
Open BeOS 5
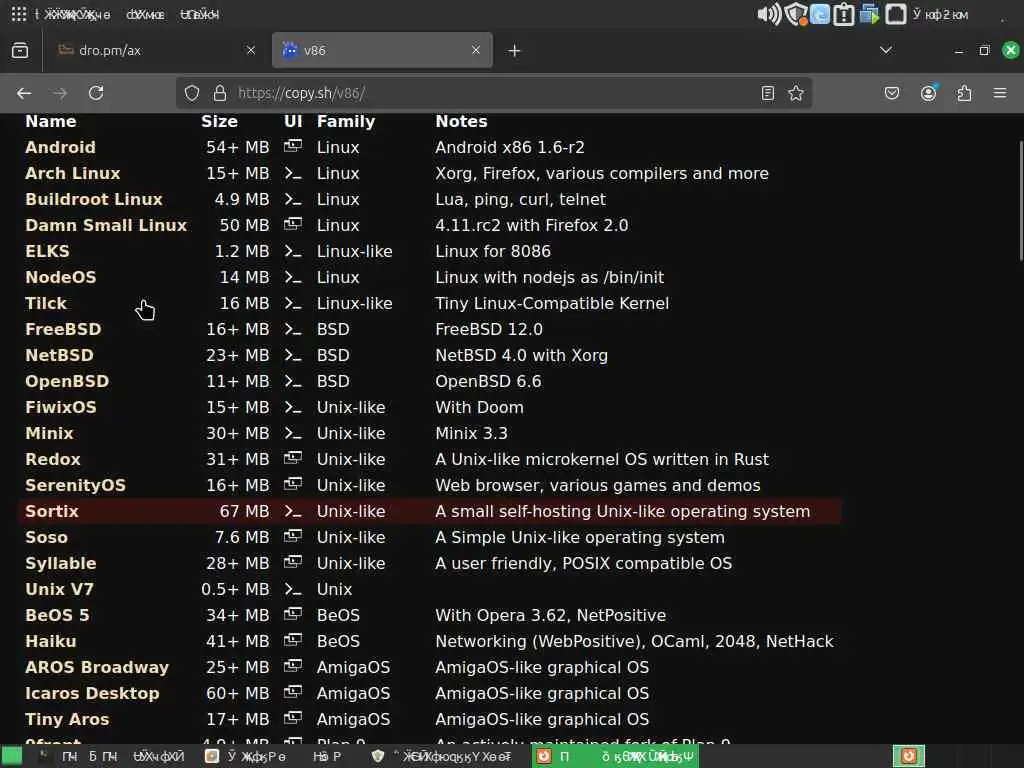tap(57, 616)
